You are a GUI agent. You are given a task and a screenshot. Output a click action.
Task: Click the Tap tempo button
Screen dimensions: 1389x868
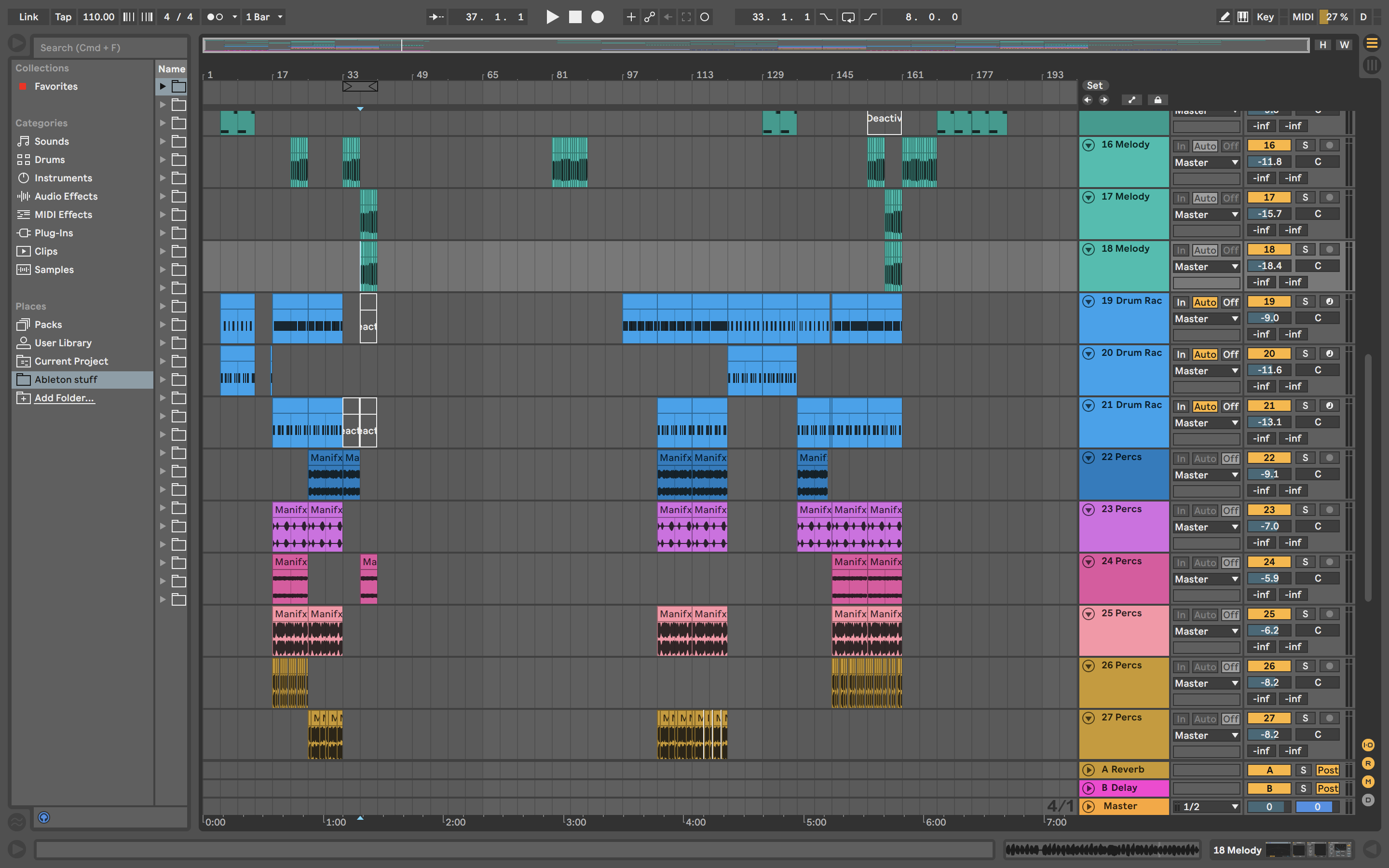[63, 17]
